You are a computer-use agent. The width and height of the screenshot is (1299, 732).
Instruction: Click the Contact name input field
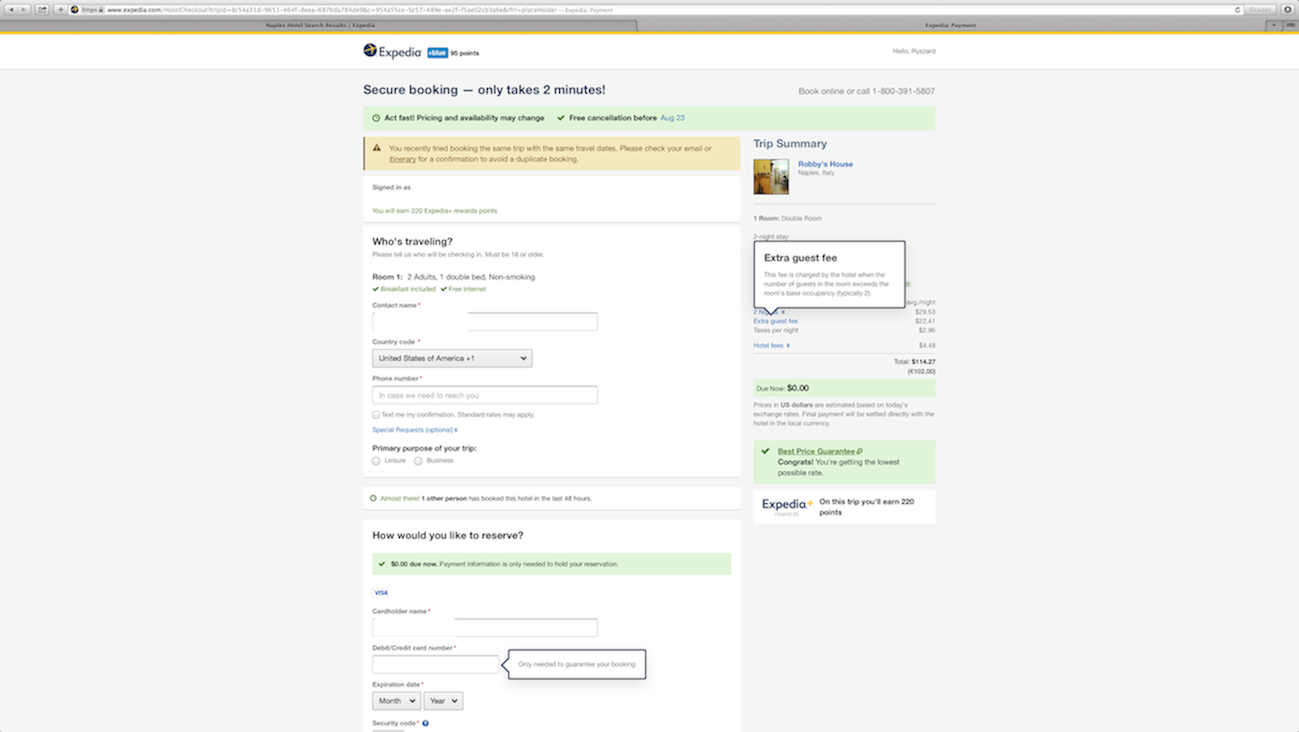485,321
